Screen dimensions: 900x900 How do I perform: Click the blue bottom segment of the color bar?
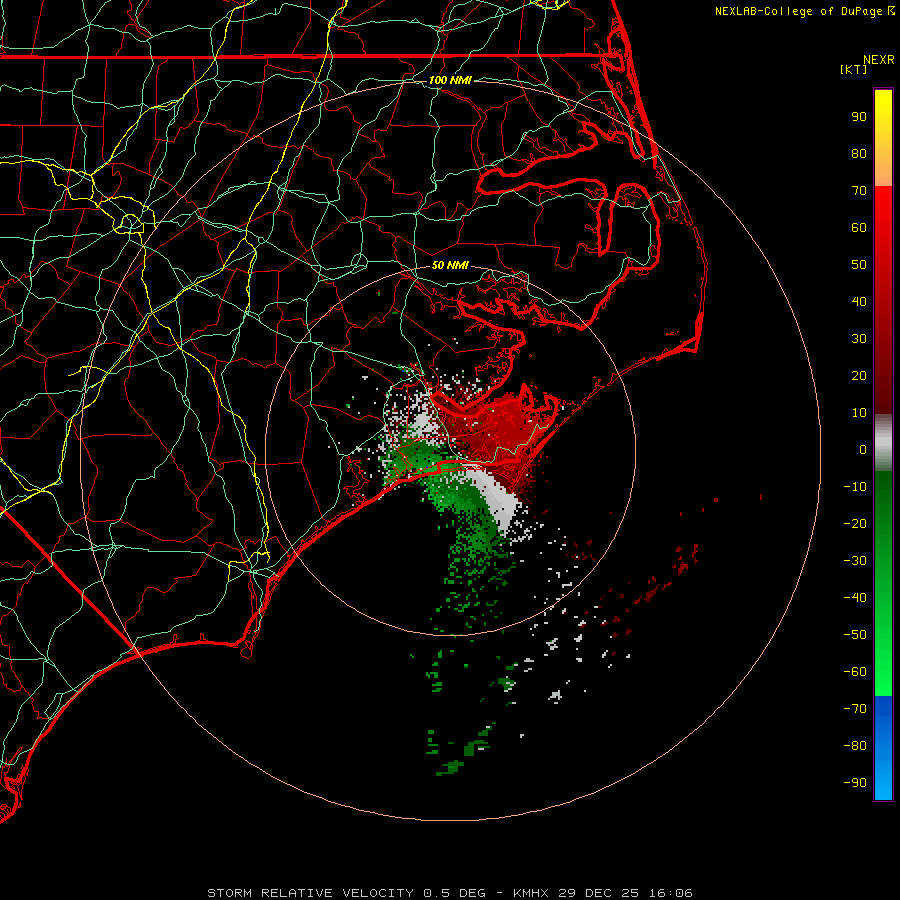[x=883, y=748]
